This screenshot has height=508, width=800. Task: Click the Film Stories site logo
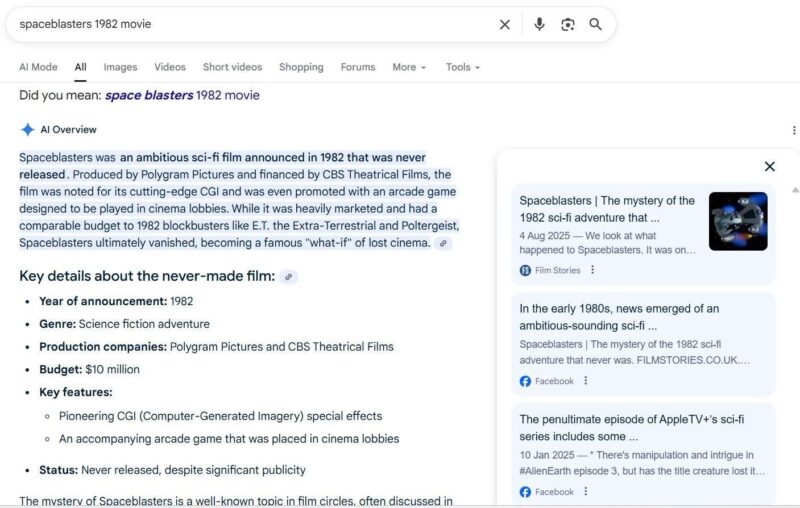click(525, 270)
